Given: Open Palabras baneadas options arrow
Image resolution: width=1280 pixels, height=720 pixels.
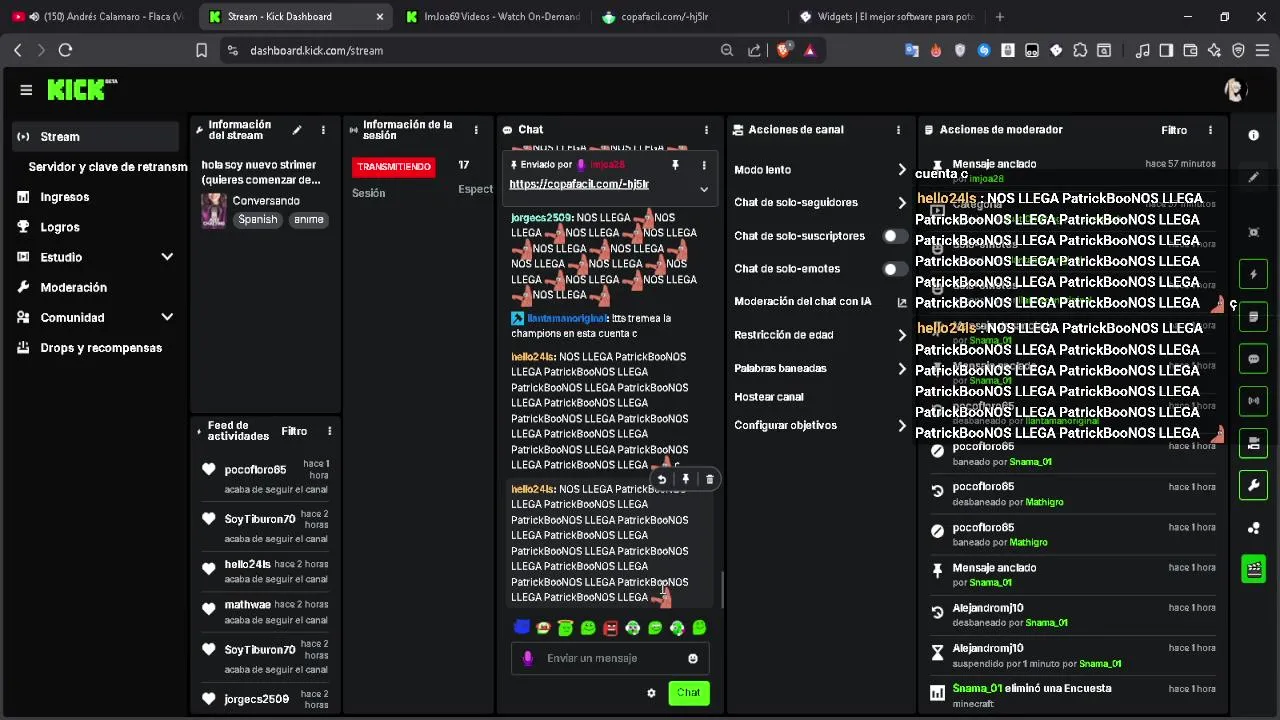Looking at the screenshot, I should 901,369.
